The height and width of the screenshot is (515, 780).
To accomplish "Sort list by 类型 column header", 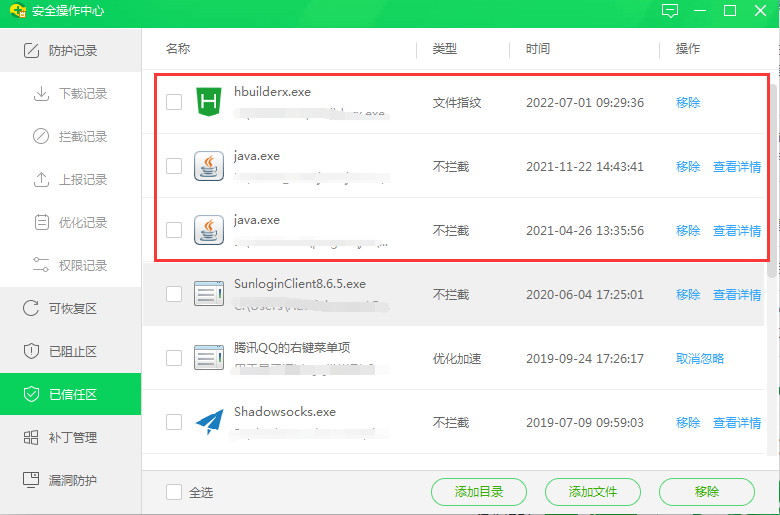I will (x=444, y=49).
